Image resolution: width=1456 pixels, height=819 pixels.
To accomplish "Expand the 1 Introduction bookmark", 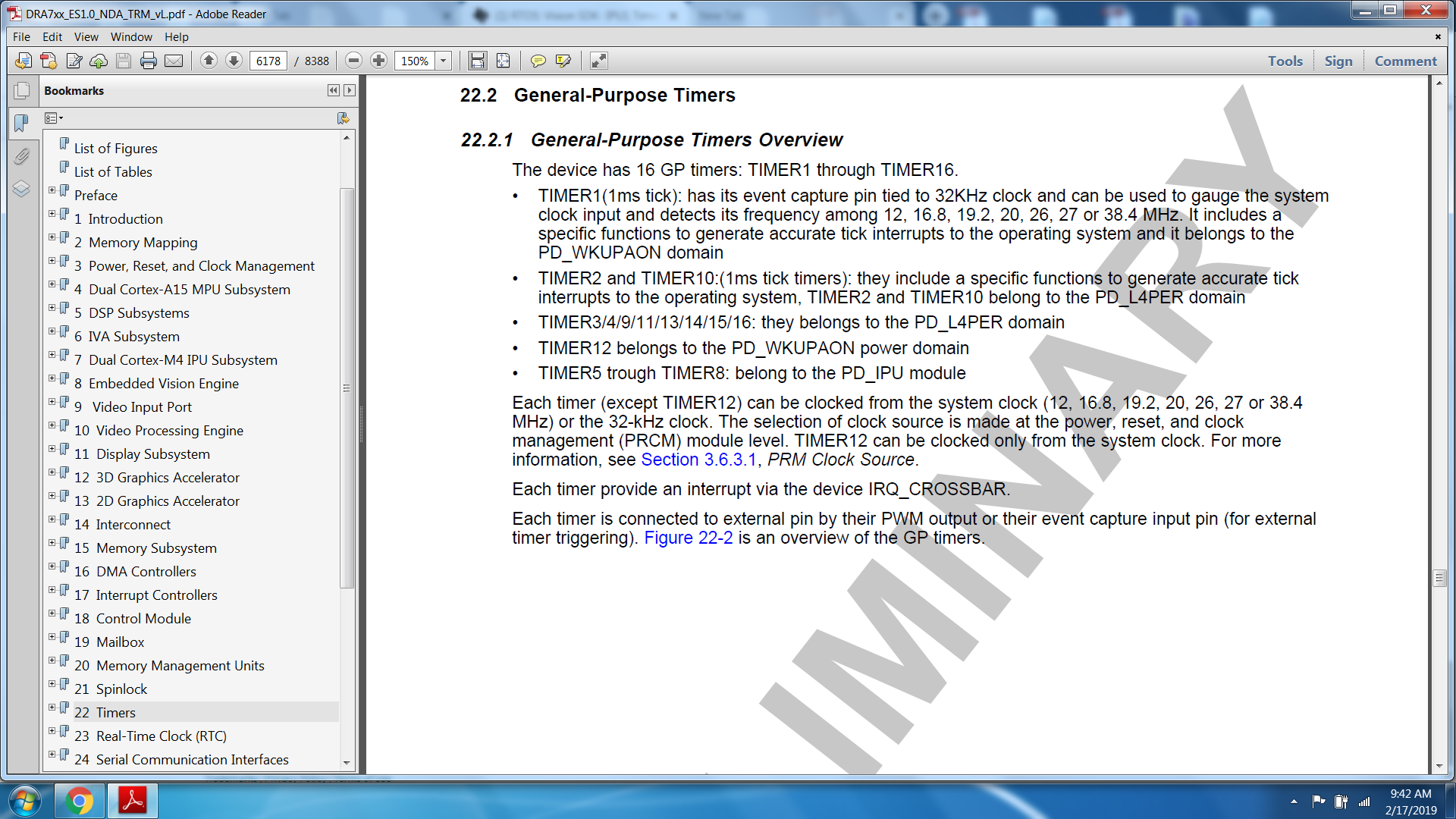I will [52, 215].
